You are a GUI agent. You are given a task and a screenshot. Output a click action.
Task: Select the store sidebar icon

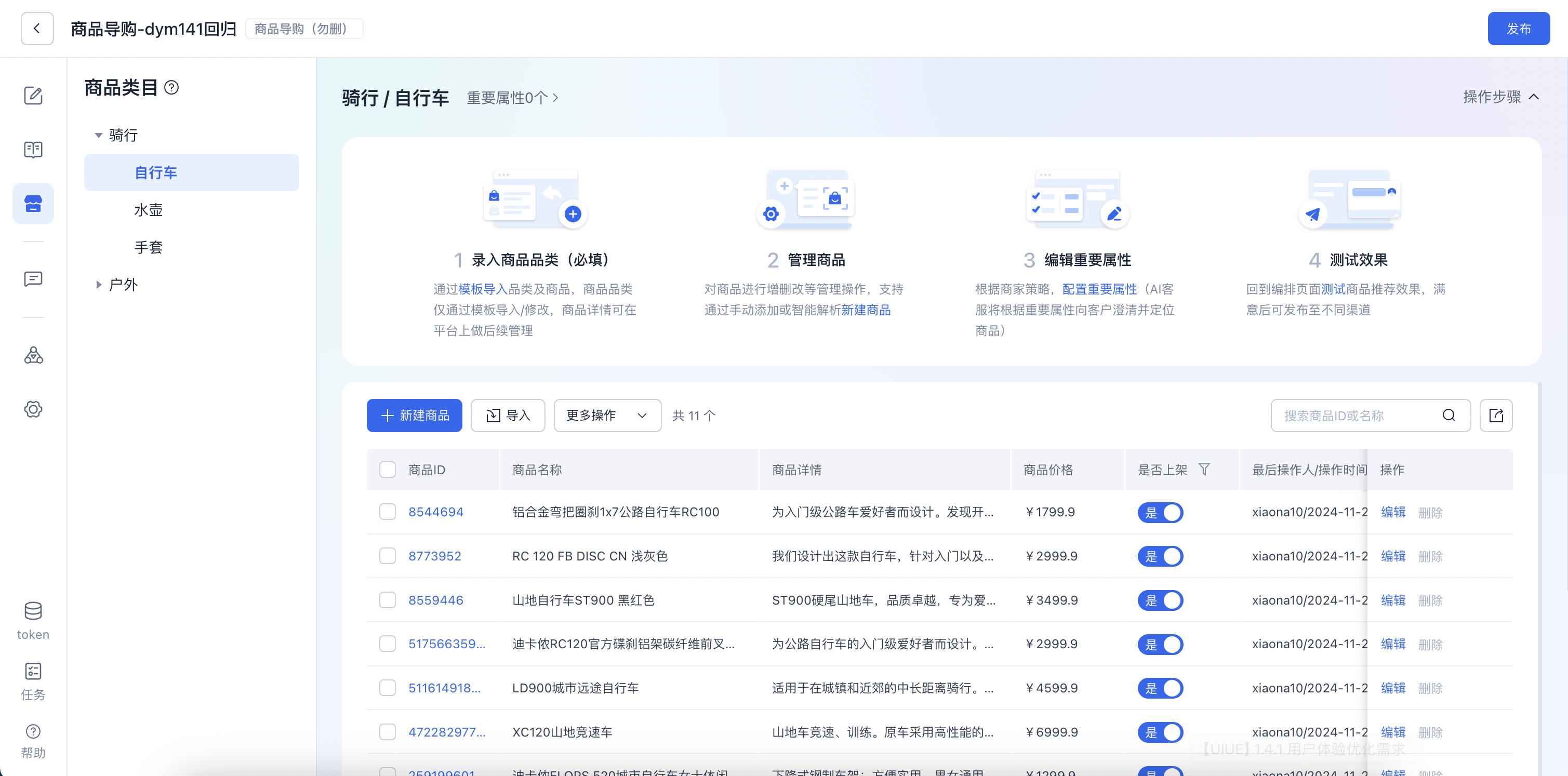pyautogui.click(x=33, y=203)
